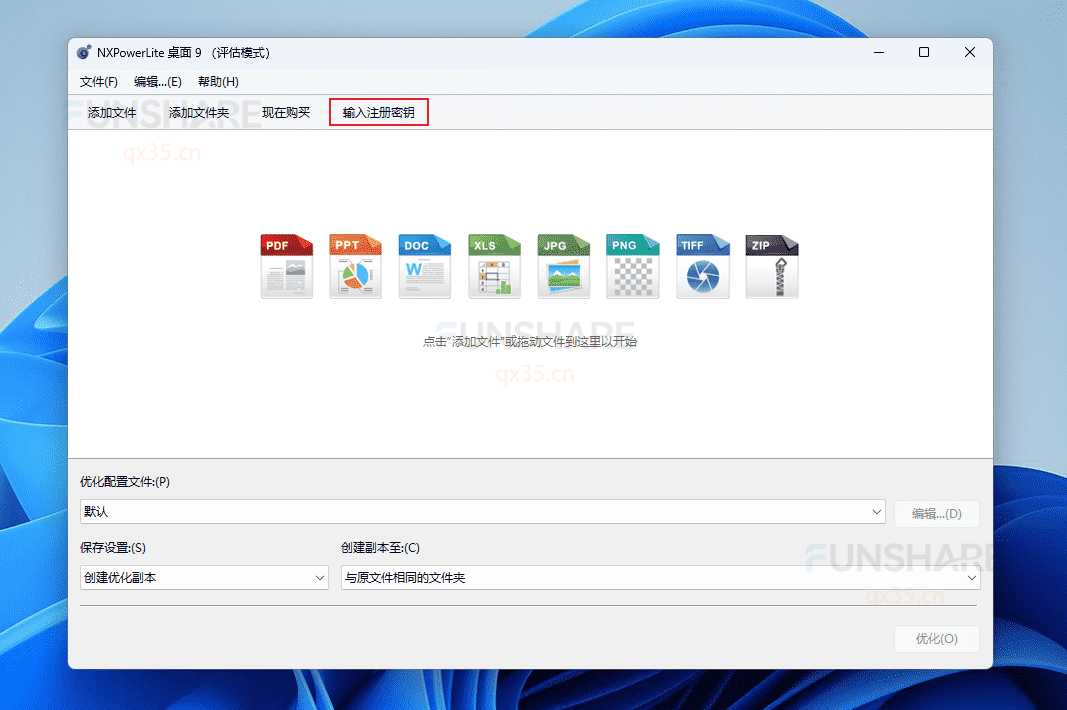This screenshot has height=710, width=1067.
Task: Click the DOC file type icon
Action: [x=425, y=266]
